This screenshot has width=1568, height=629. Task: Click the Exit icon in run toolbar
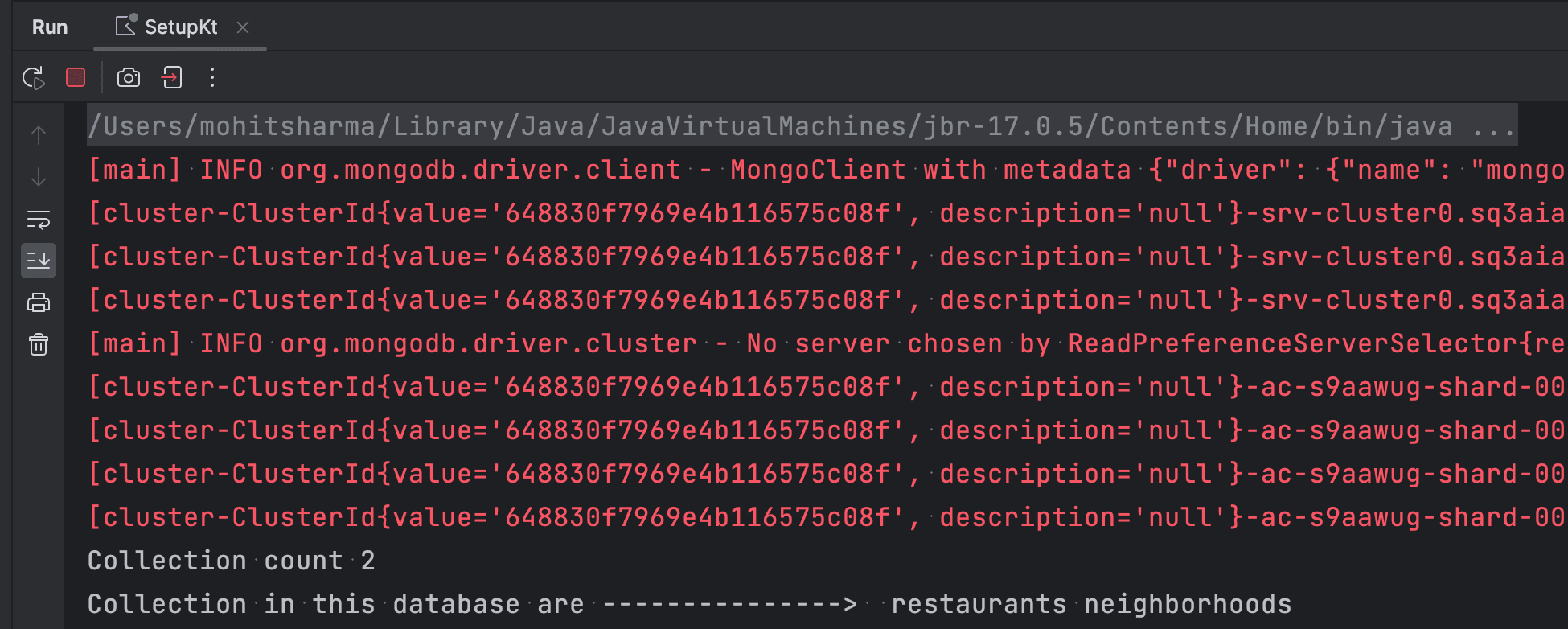tap(172, 77)
